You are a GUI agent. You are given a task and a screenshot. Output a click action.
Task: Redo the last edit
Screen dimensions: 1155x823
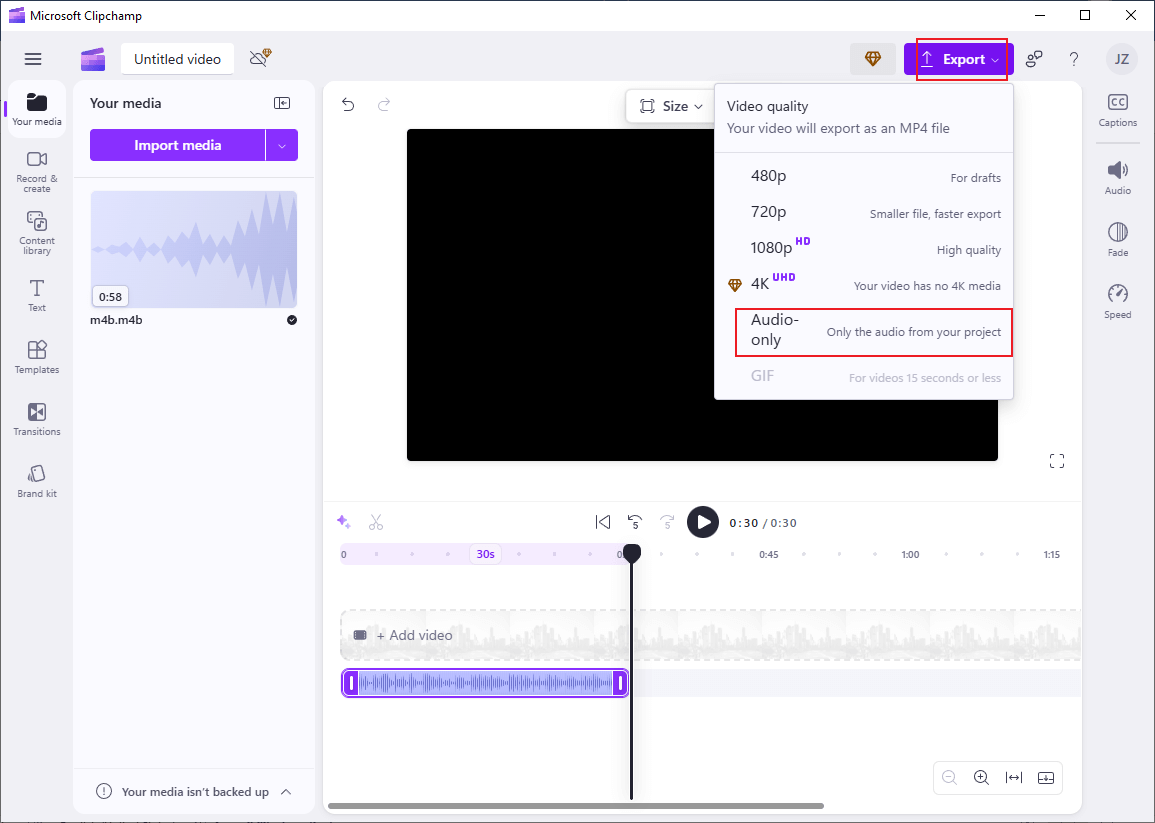point(384,105)
